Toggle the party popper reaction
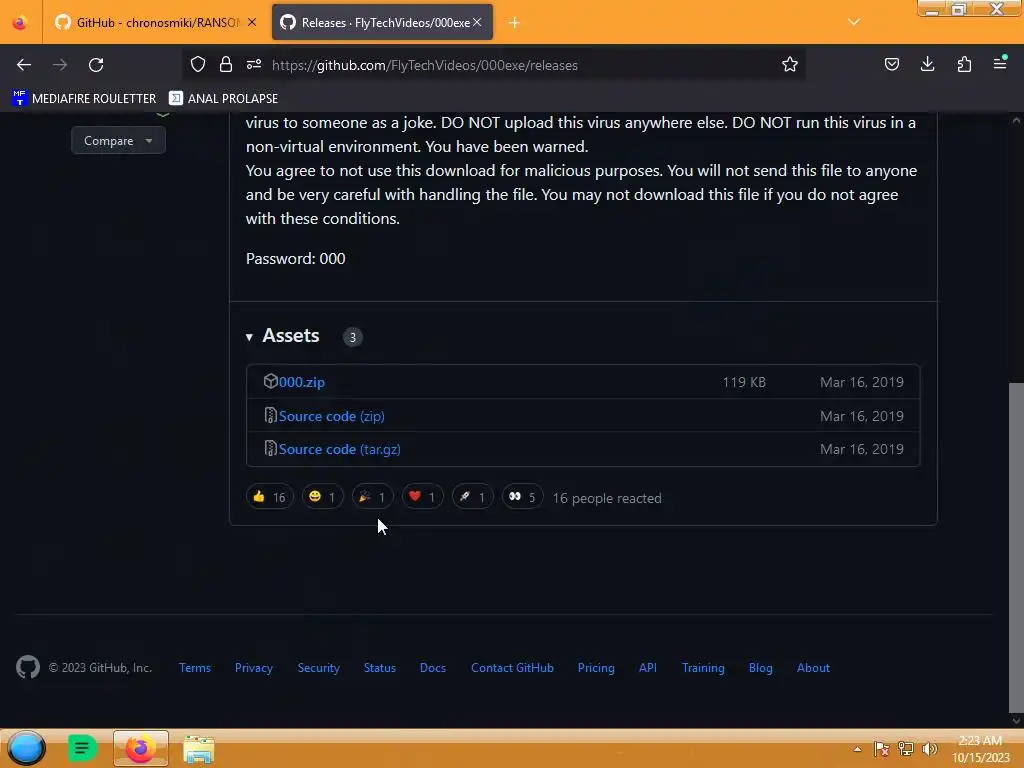This screenshot has width=1024, height=768. pos(372,497)
